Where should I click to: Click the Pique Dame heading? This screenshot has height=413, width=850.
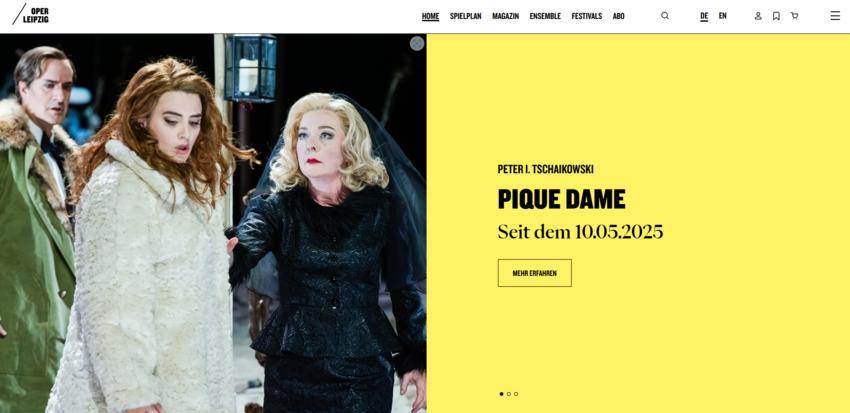[x=562, y=199]
